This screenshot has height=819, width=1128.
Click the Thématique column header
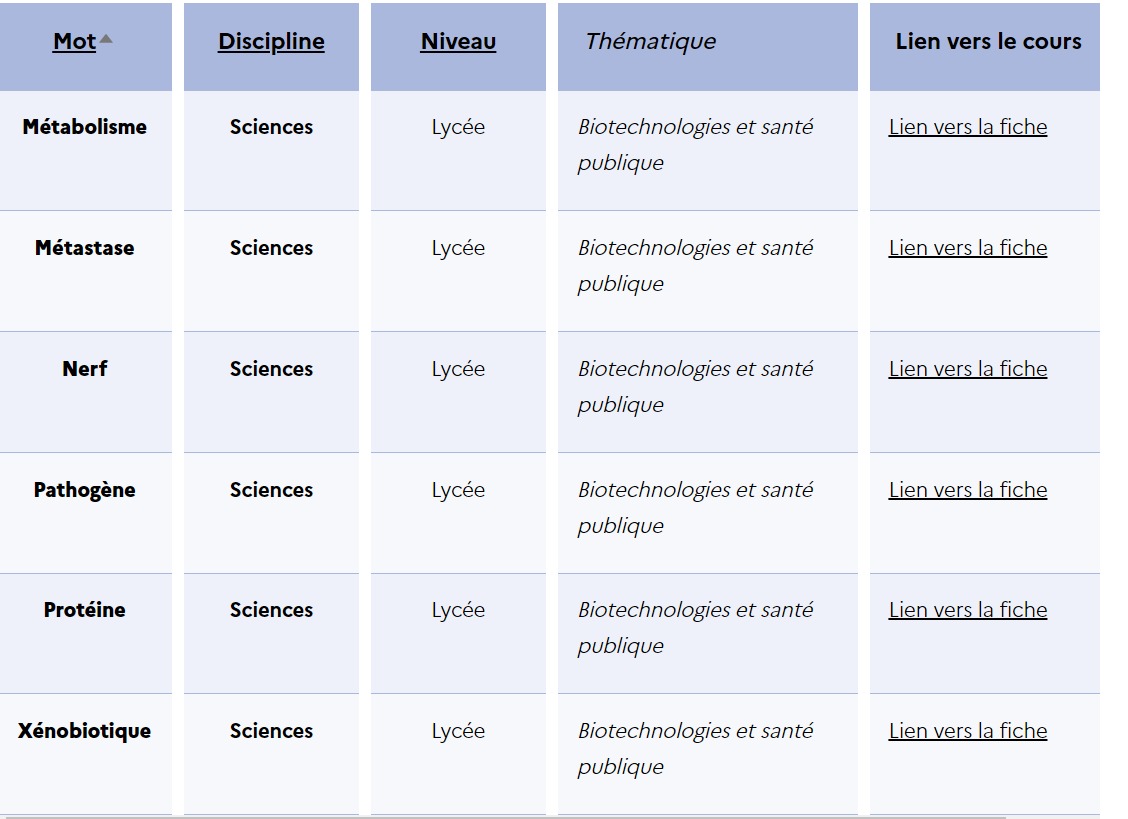(651, 42)
